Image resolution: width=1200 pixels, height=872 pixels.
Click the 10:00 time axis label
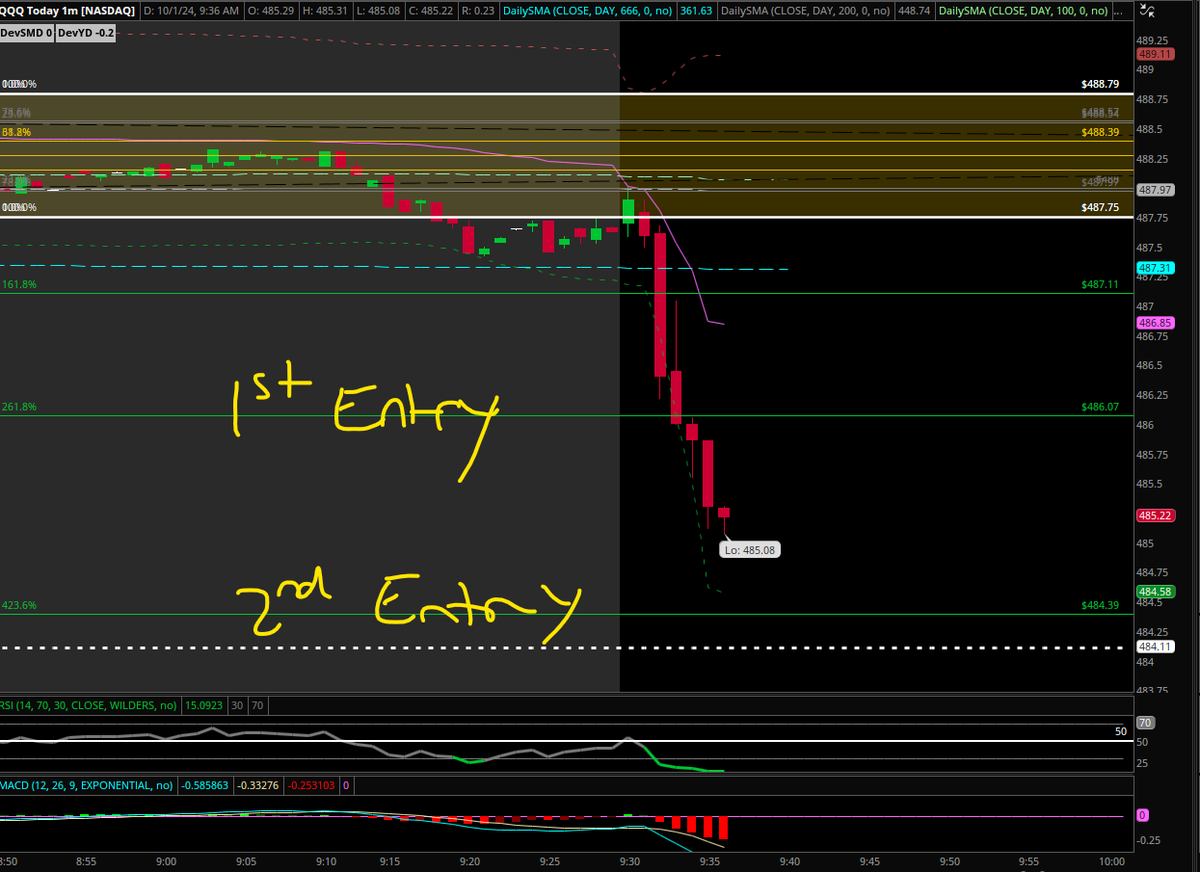click(x=1113, y=861)
